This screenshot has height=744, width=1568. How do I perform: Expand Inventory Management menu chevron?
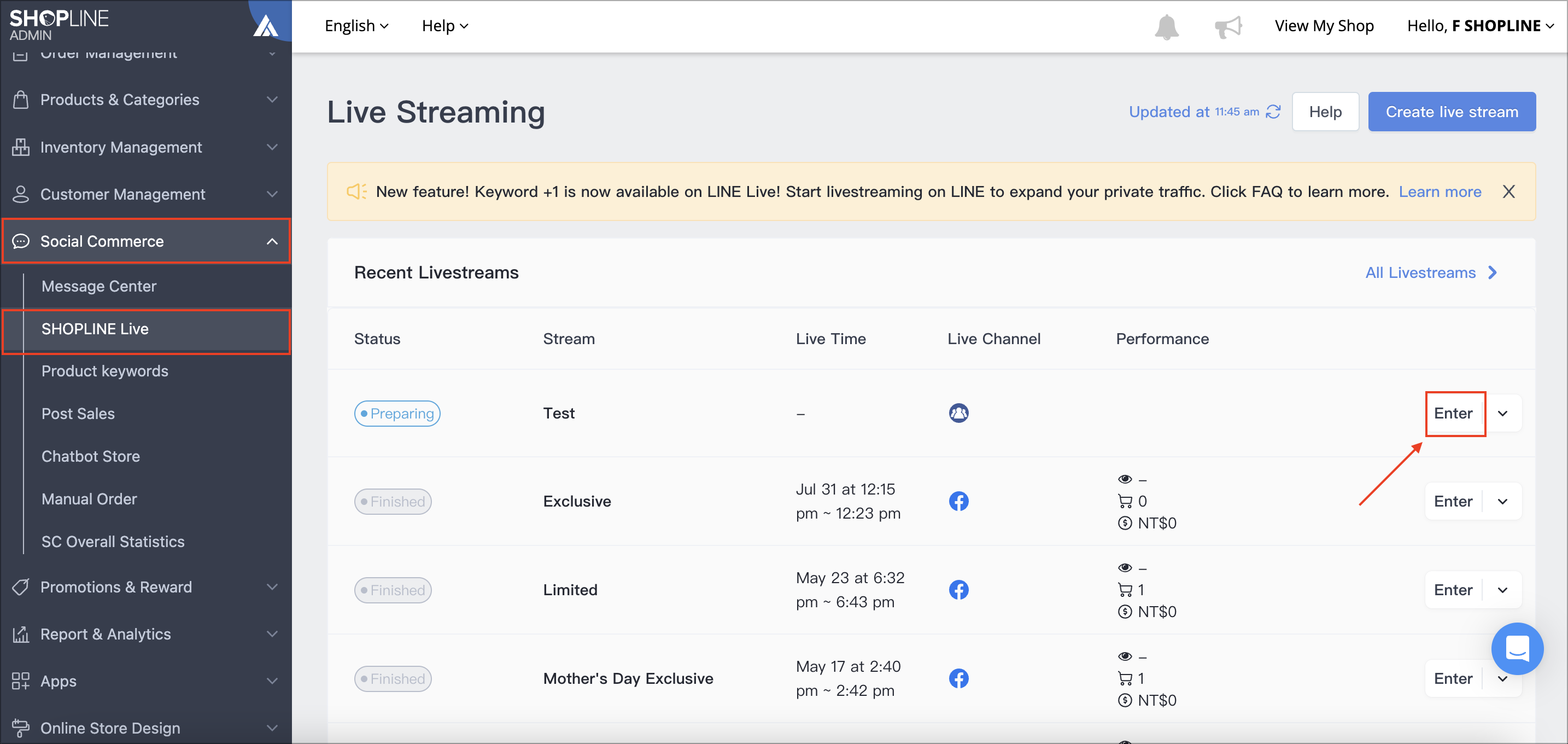click(272, 147)
